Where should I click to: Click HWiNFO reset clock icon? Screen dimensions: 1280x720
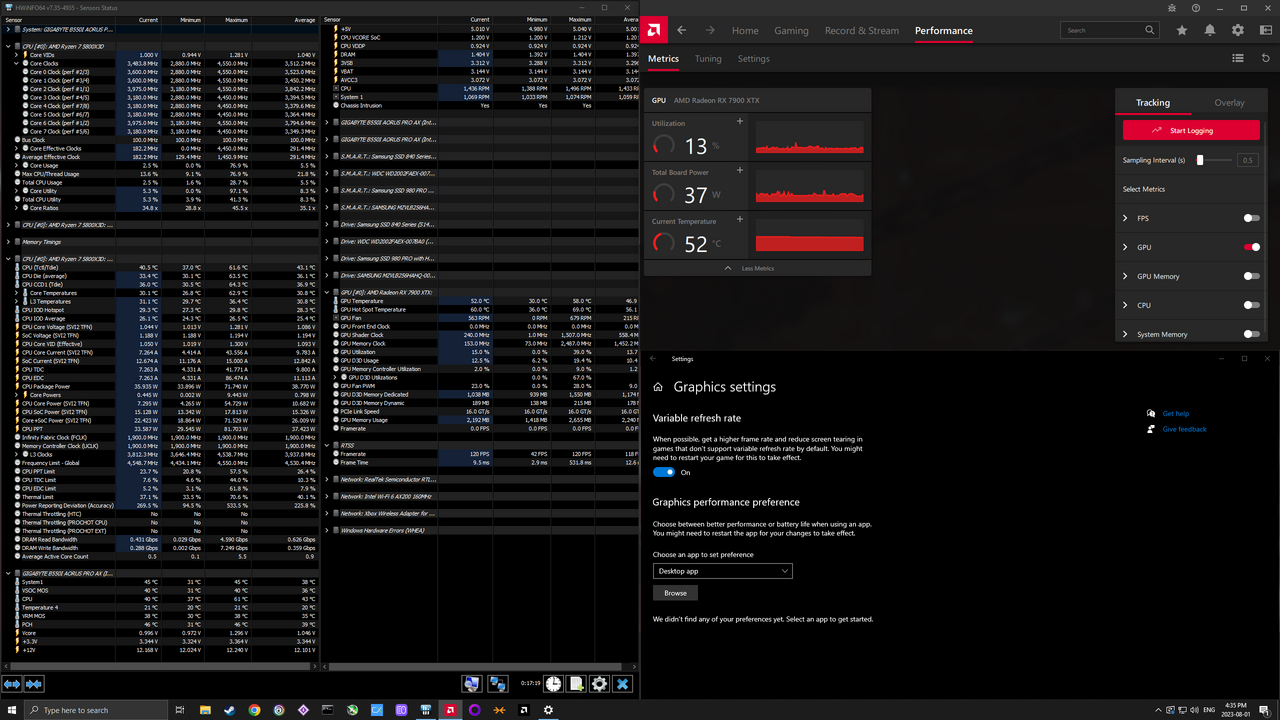(x=553, y=684)
